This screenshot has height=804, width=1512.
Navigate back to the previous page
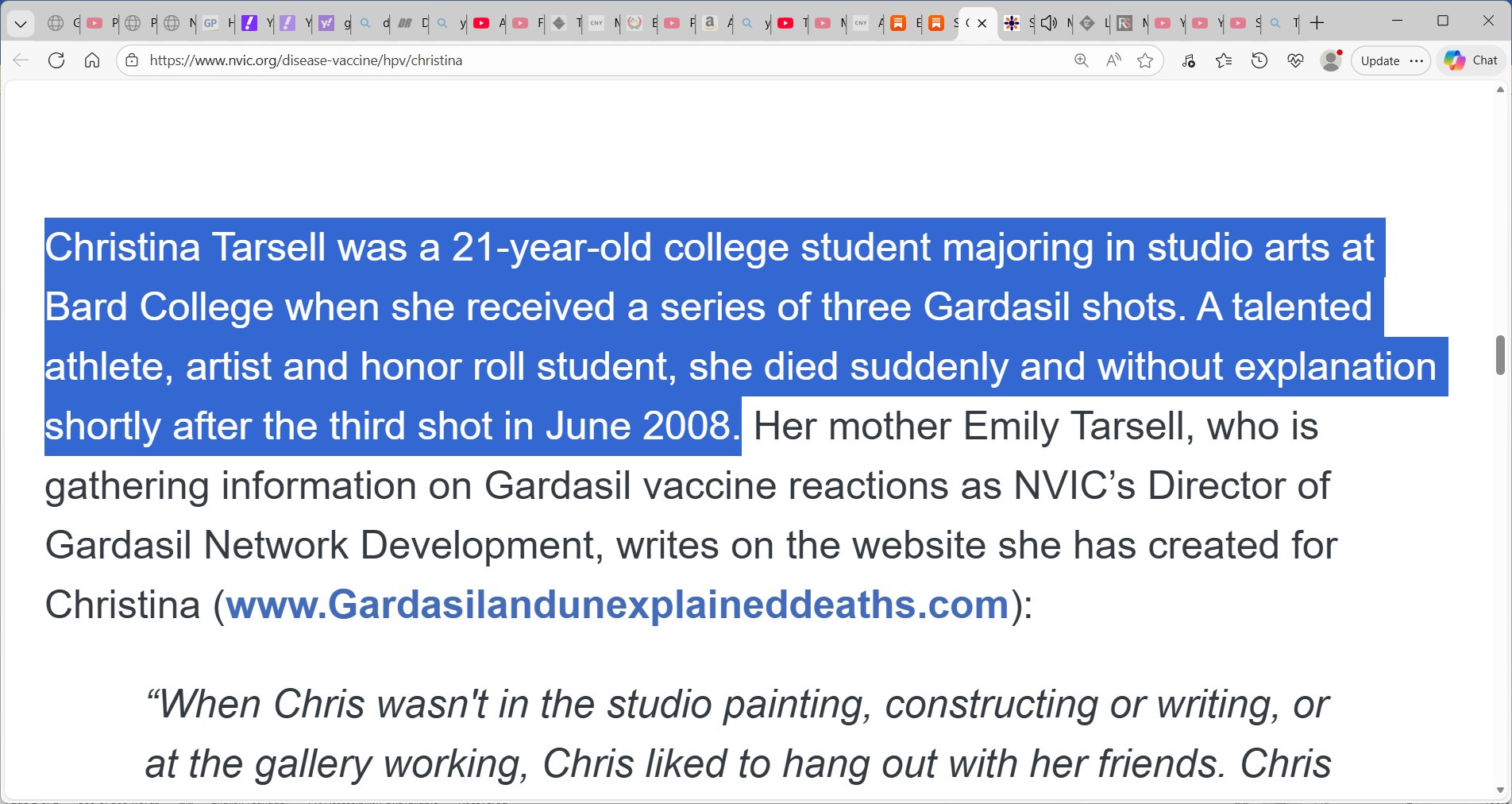pyautogui.click(x=20, y=60)
